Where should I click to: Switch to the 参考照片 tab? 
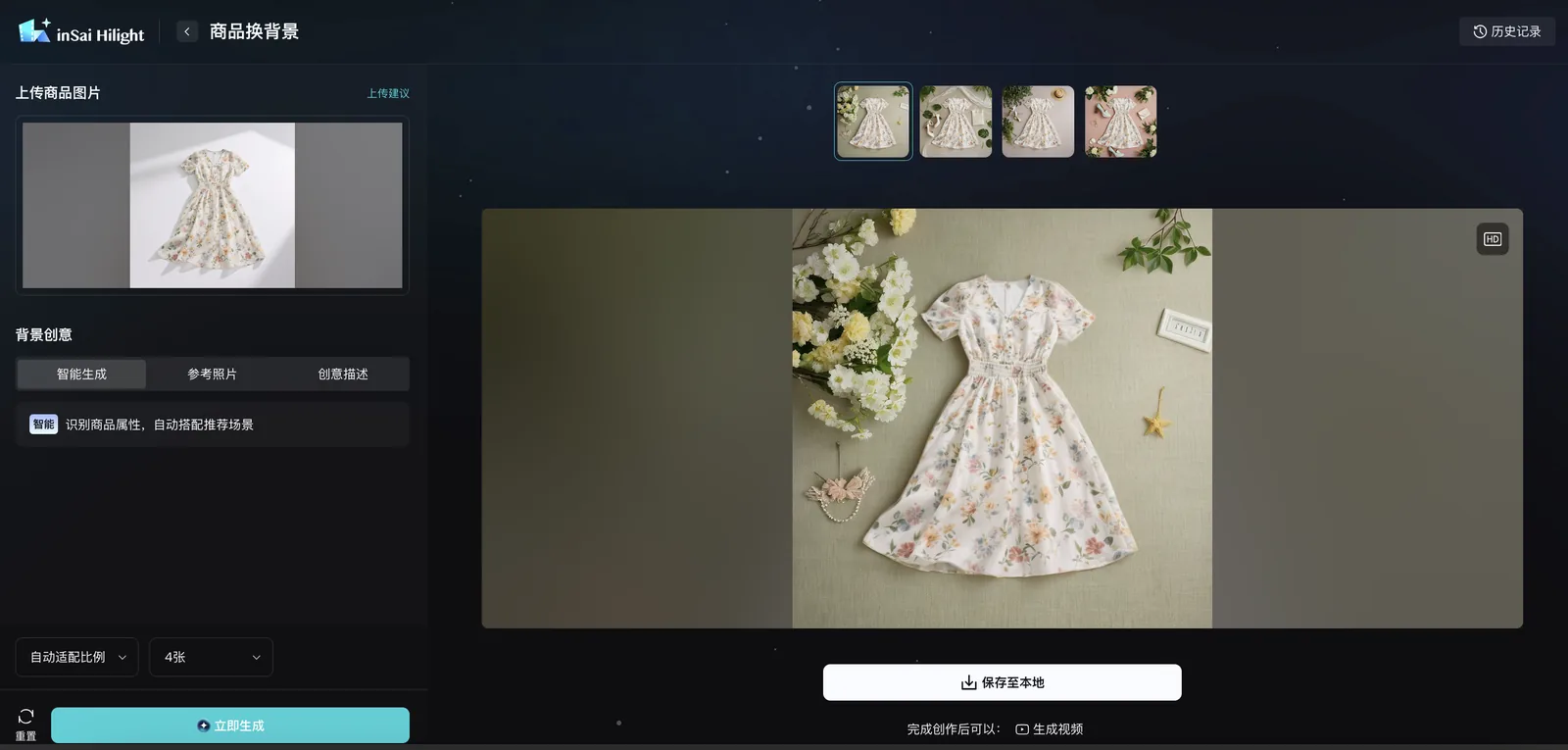pyautogui.click(x=212, y=374)
